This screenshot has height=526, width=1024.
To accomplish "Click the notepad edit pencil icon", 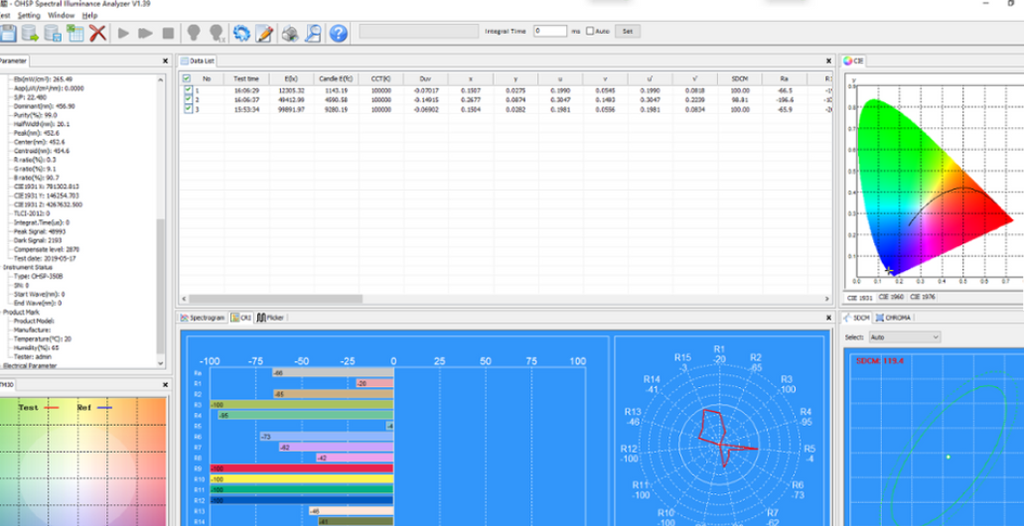I will pos(264,33).
